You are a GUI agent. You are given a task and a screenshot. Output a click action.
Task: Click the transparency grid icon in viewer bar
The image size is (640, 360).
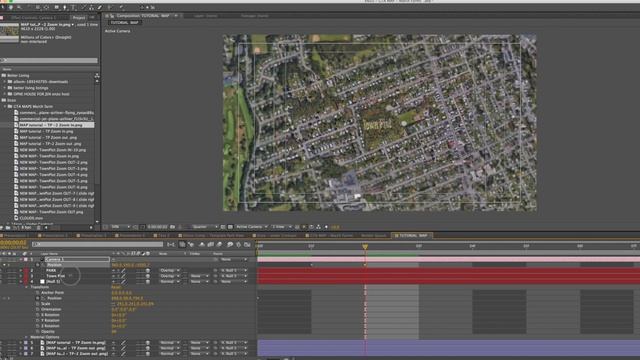(x=230, y=227)
